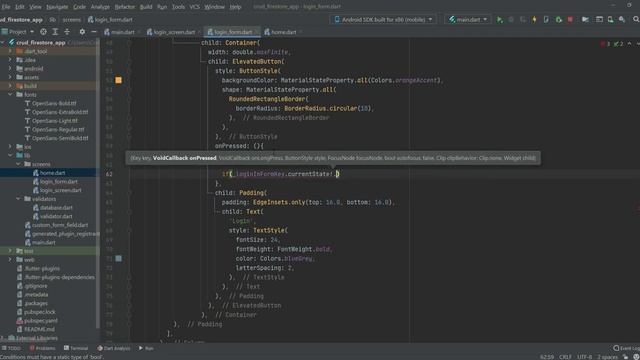Open Project panel settings gear
The image size is (640, 360).
point(82,31)
